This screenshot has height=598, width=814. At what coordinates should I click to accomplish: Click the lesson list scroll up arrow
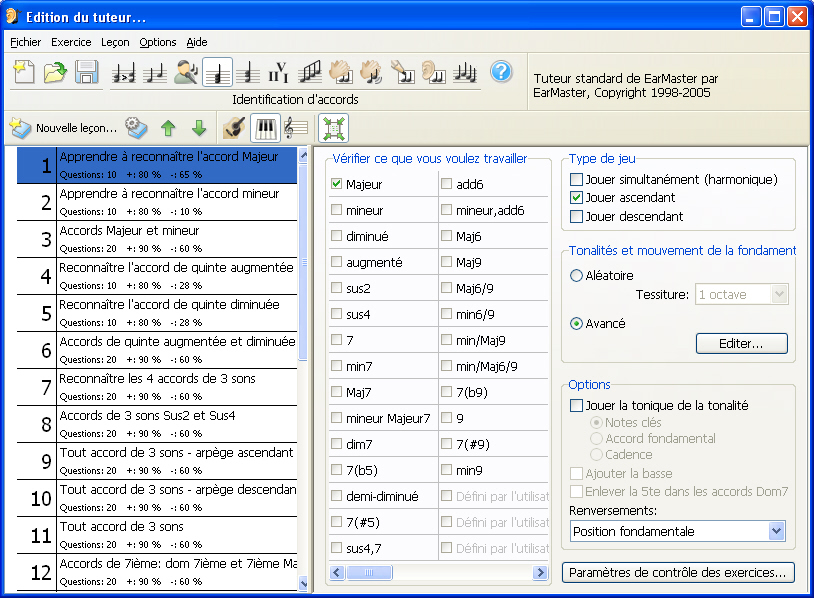[x=304, y=155]
